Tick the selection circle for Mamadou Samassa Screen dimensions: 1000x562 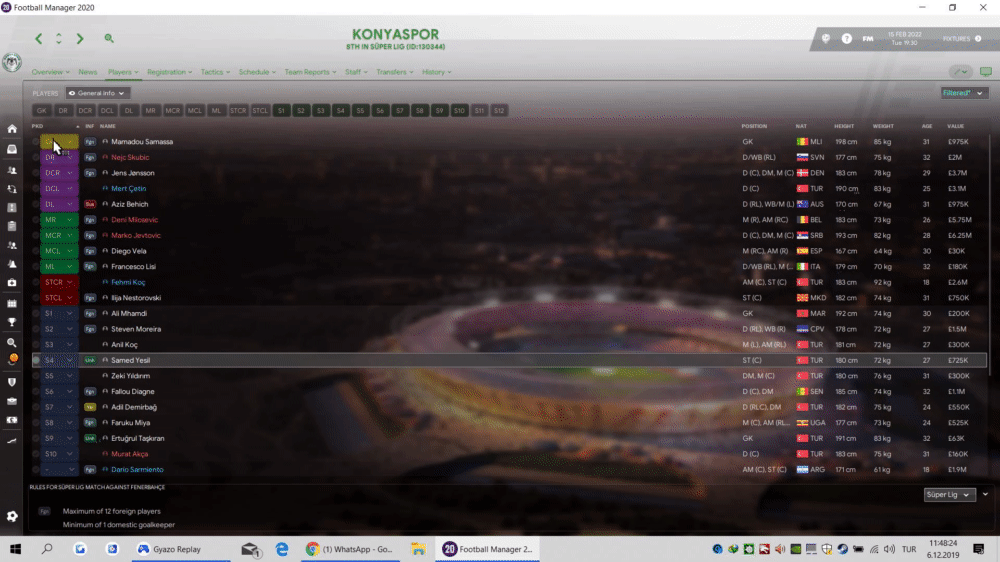tap(36, 142)
